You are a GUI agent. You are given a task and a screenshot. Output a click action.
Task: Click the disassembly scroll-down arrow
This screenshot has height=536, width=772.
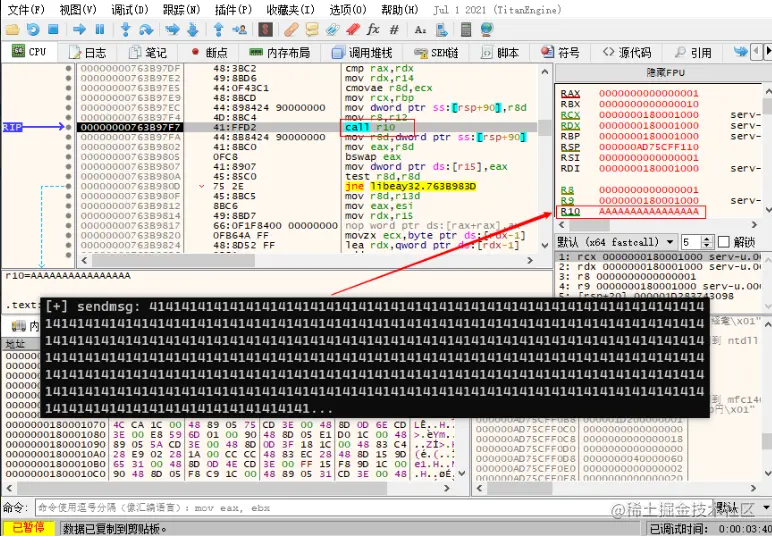coord(545,245)
